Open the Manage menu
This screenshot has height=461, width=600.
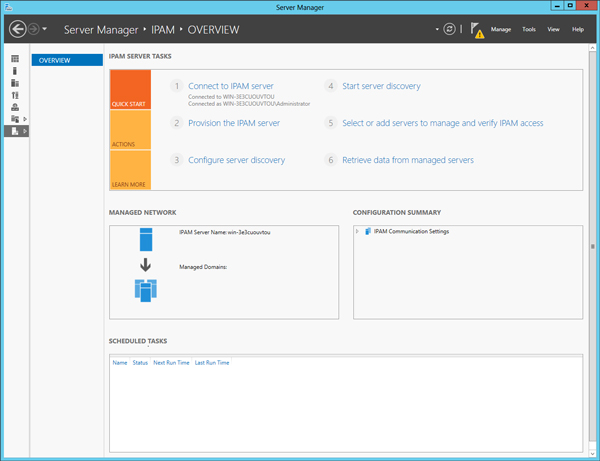pyautogui.click(x=501, y=29)
